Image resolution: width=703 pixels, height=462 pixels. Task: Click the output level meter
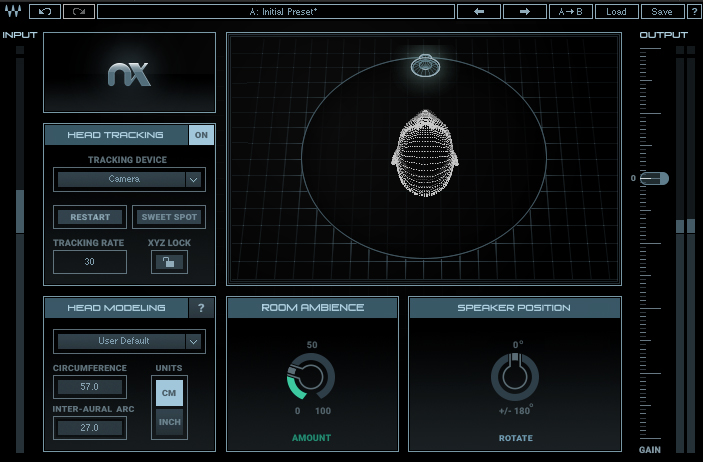point(686,249)
